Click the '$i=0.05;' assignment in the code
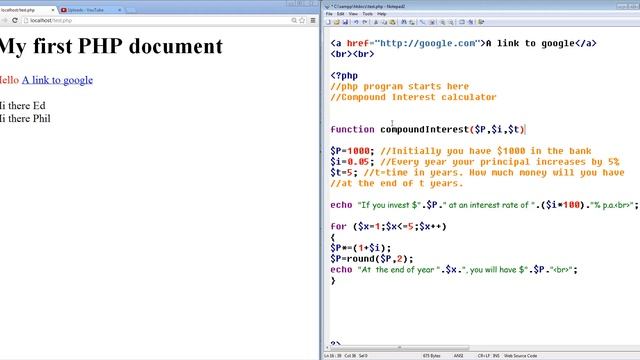640x360 pixels. point(352,162)
